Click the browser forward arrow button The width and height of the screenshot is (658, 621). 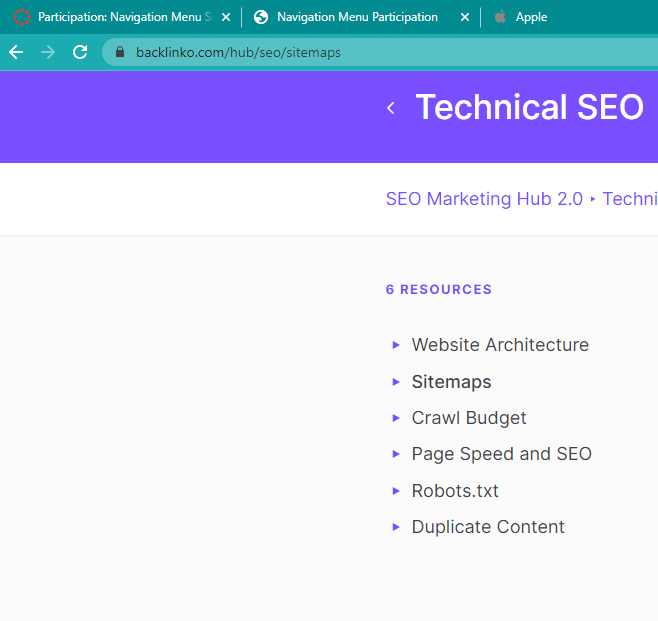(x=48, y=52)
